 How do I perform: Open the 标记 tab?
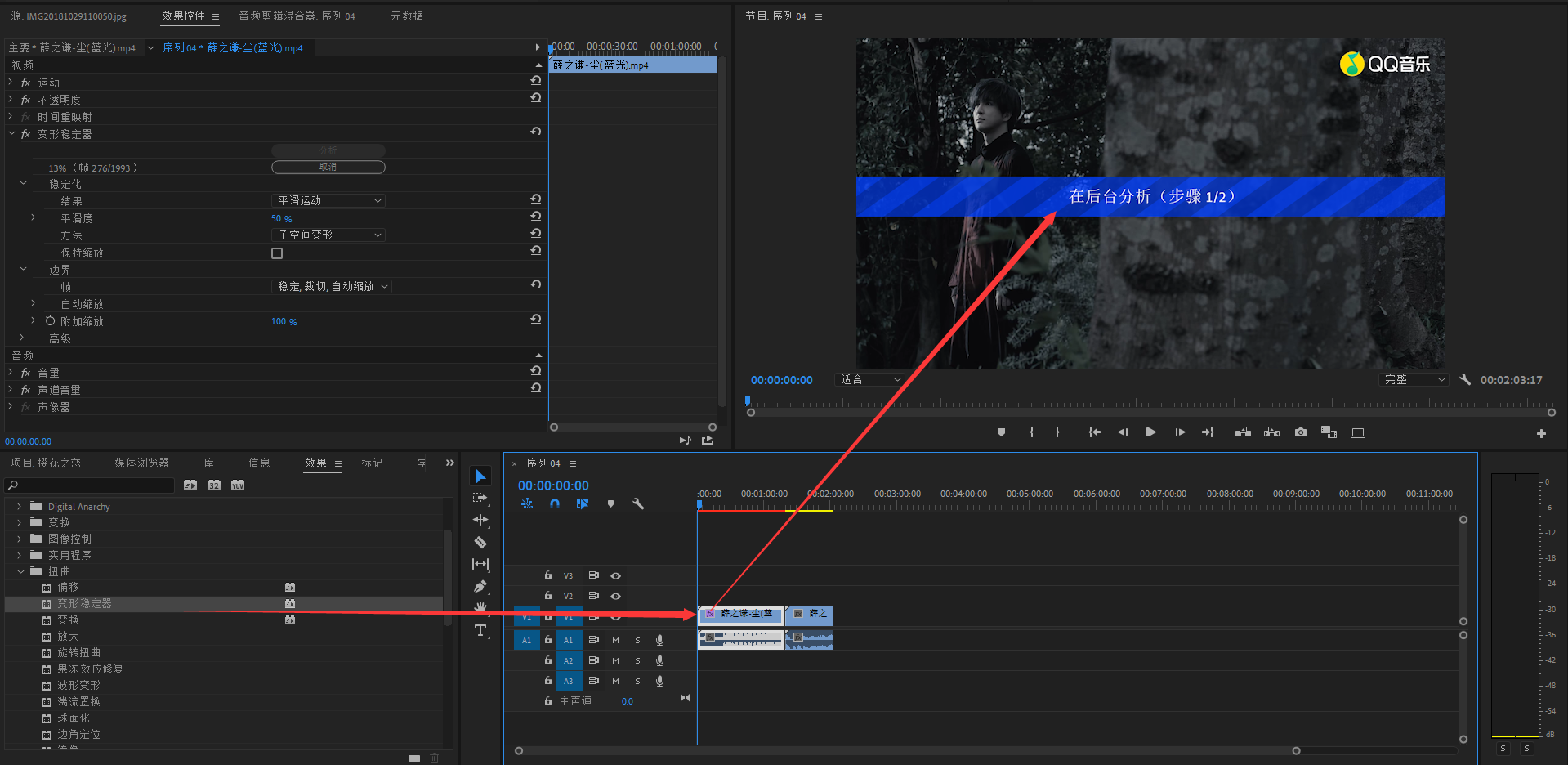pyautogui.click(x=373, y=463)
